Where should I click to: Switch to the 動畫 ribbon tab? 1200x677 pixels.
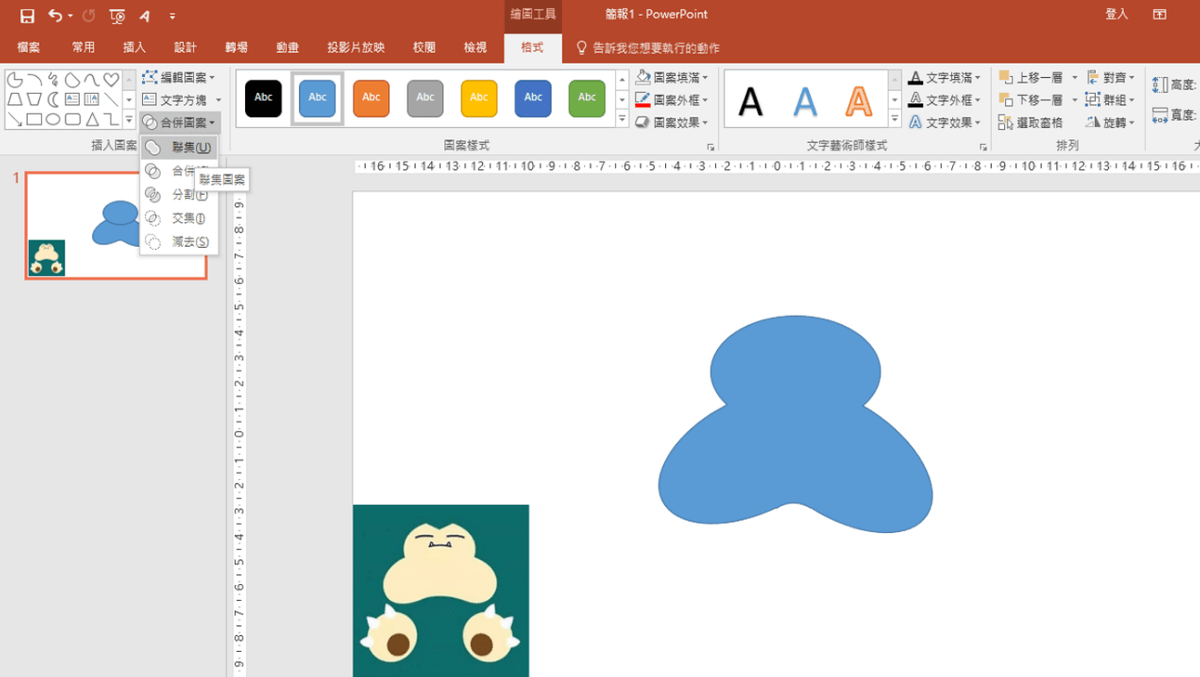[x=287, y=47]
